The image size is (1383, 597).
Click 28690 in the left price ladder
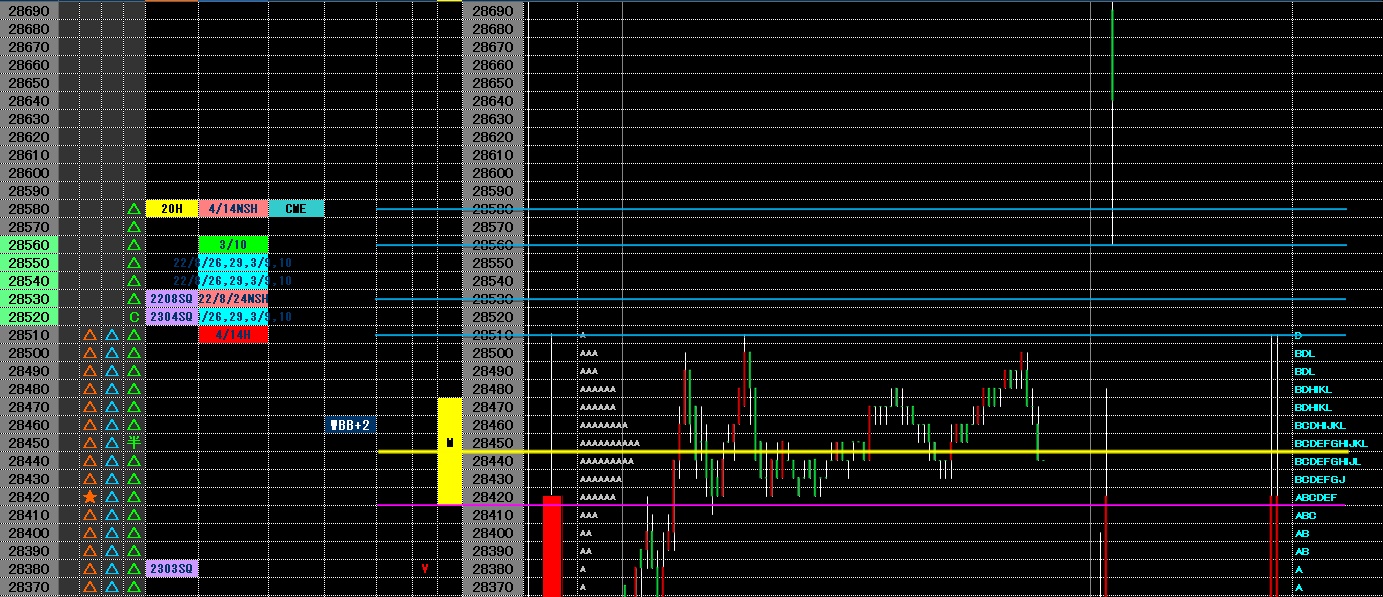point(29,11)
